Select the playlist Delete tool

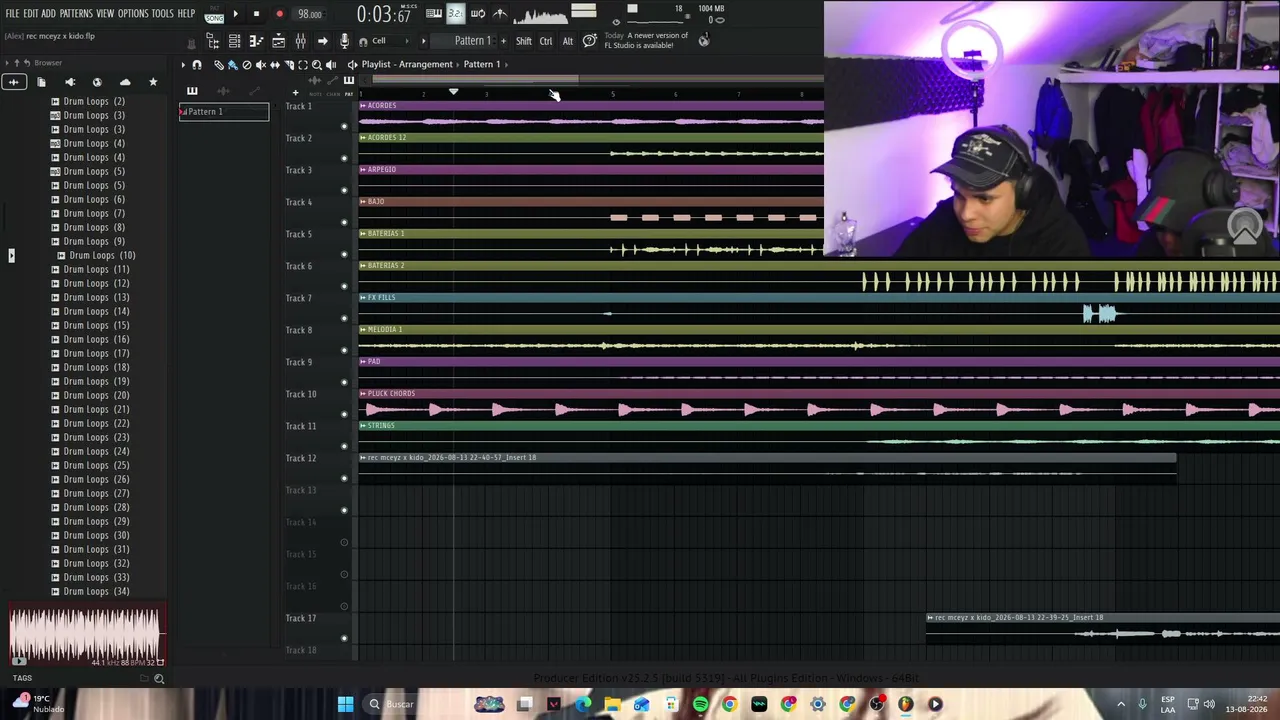click(x=247, y=65)
